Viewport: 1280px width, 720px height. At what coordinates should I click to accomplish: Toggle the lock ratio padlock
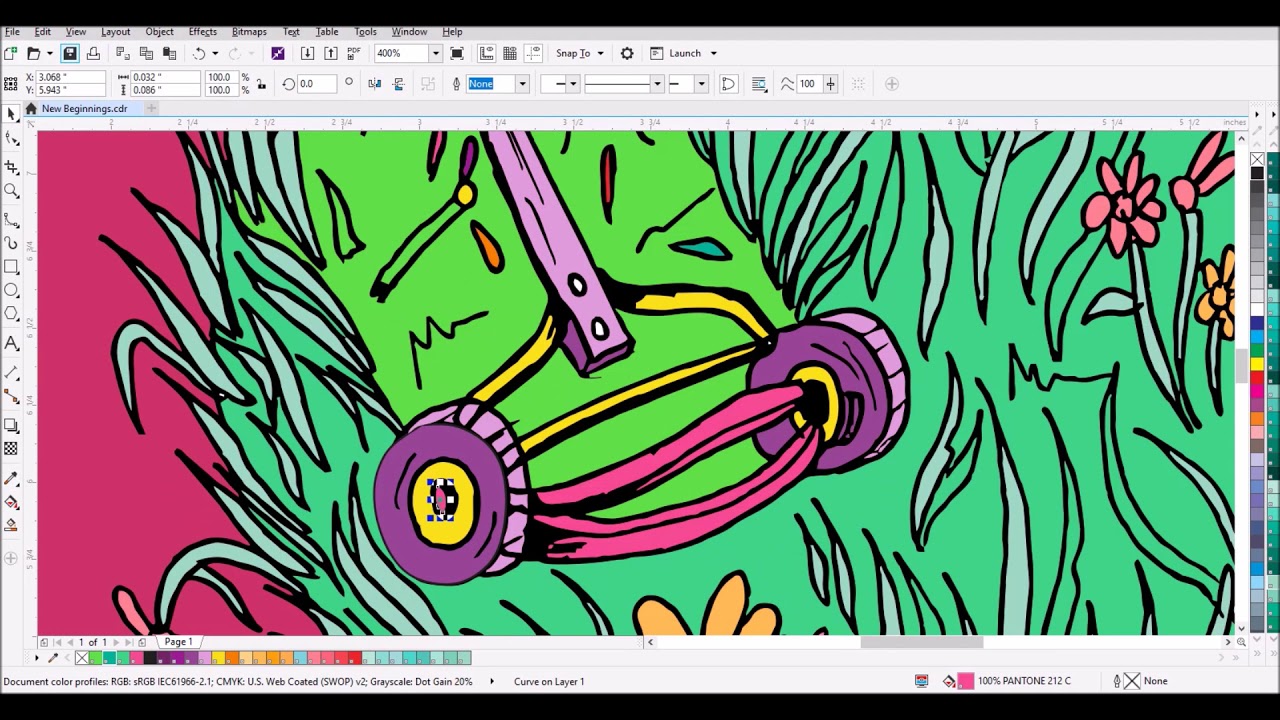tap(261, 84)
